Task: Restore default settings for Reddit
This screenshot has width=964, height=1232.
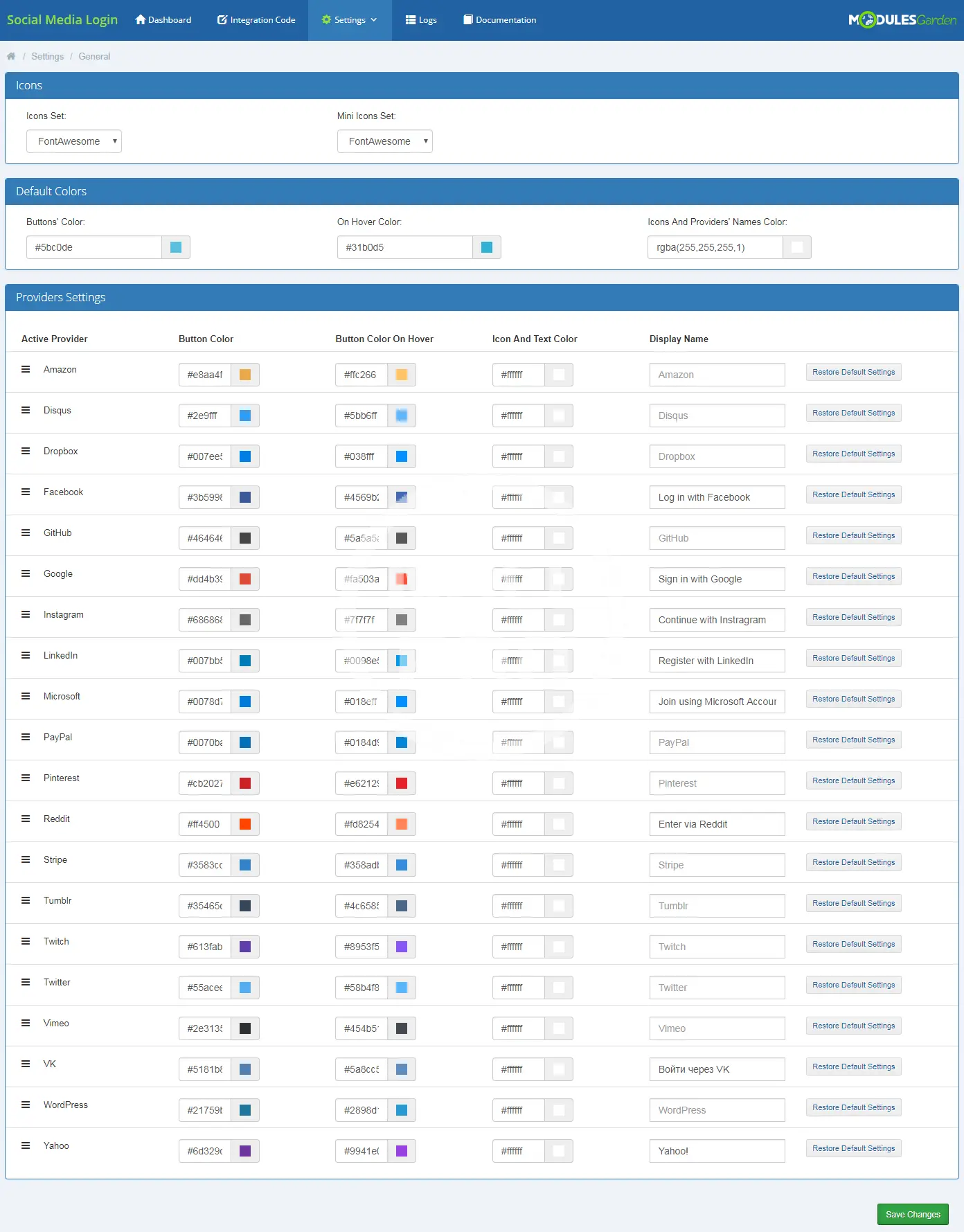Action: pos(853,821)
